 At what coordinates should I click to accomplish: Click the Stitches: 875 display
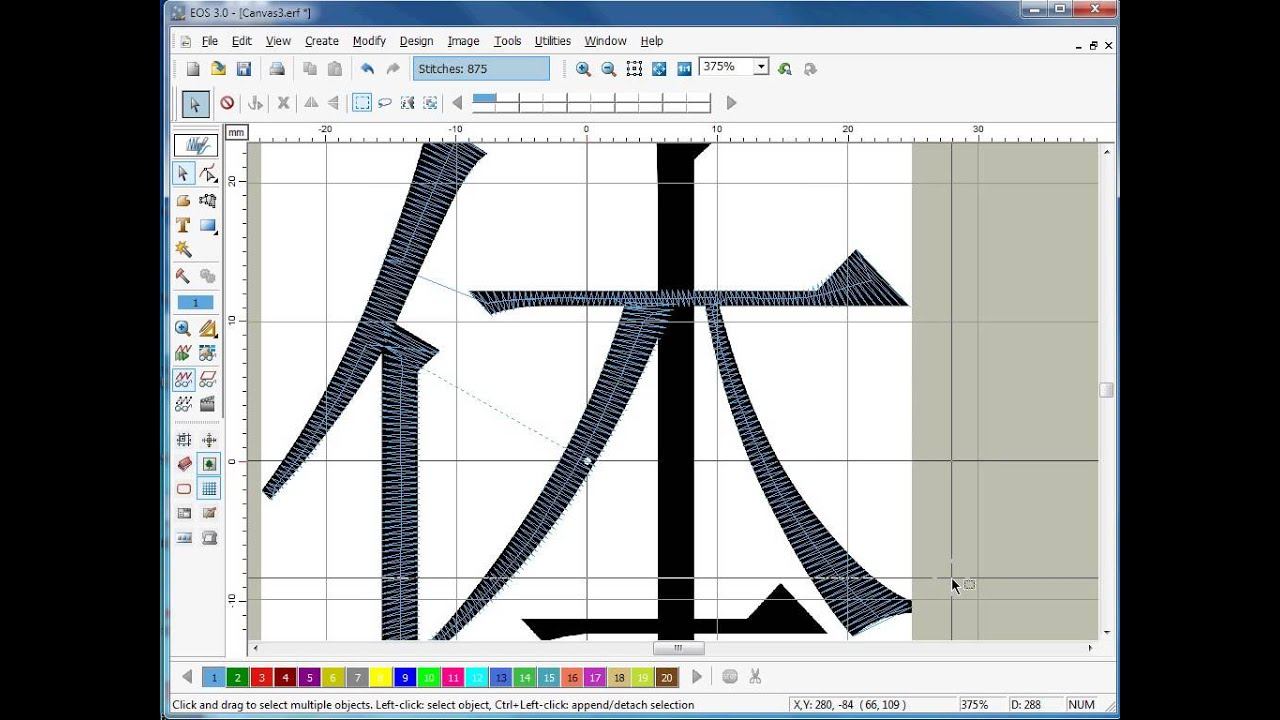tap(480, 69)
